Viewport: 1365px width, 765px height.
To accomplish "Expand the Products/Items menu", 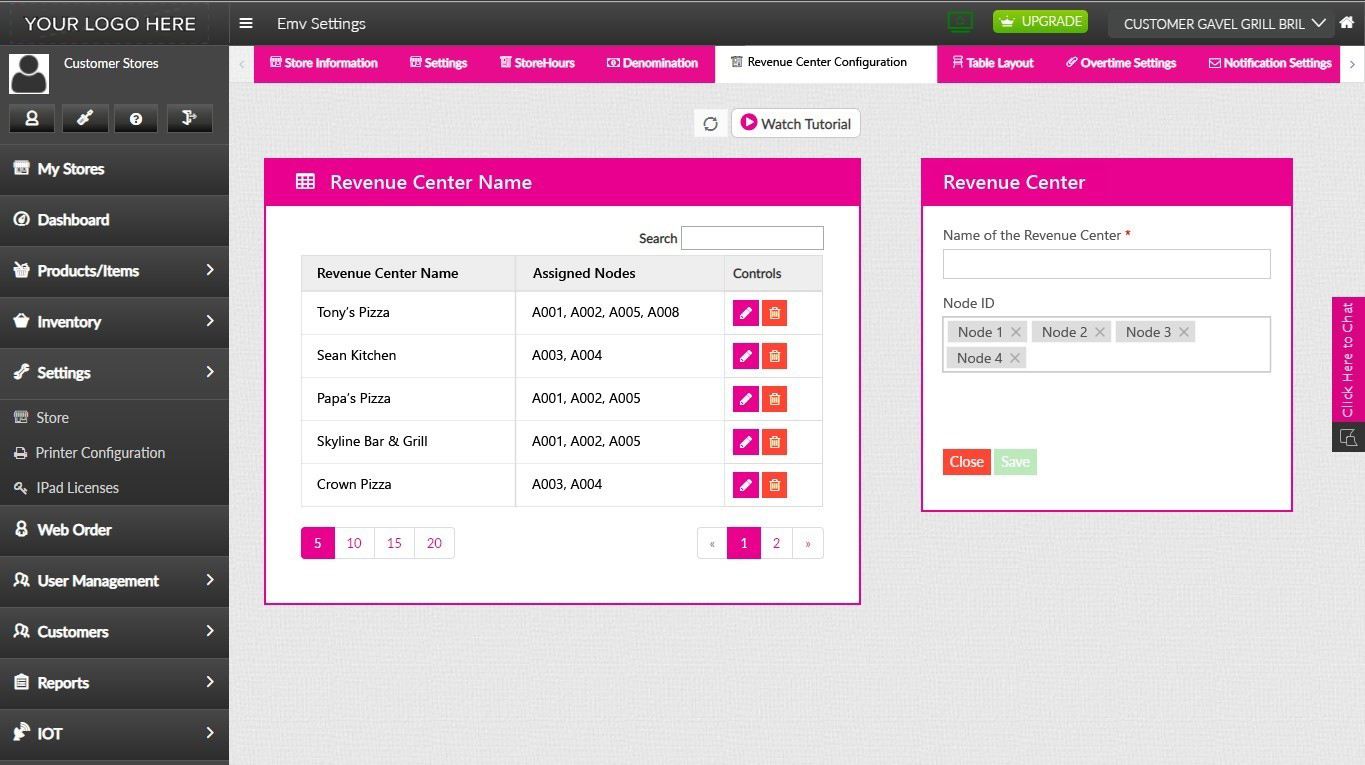I will coord(114,270).
